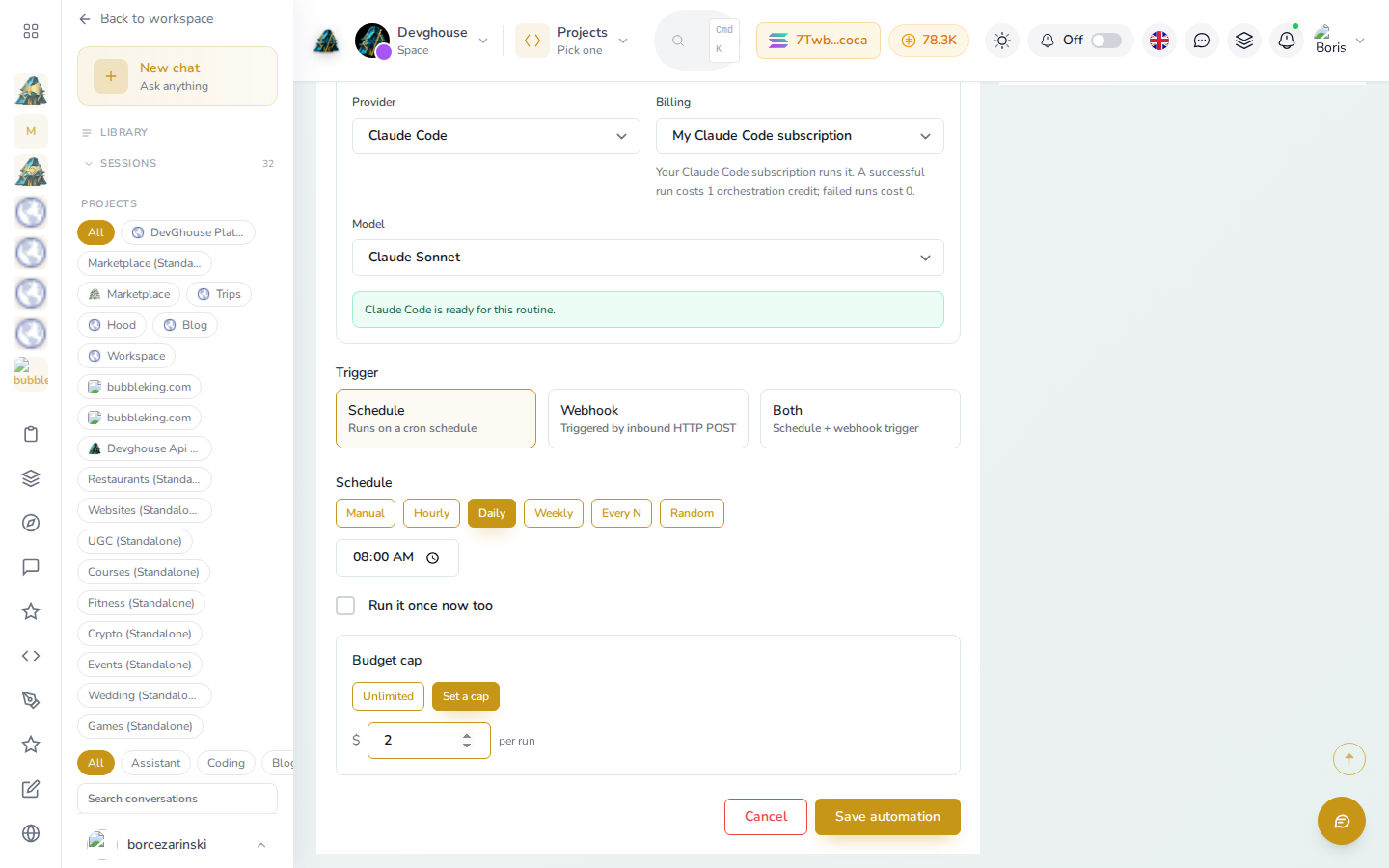Image resolution: width=1389 pixels, height=868 pixels.
Task: Click the 78.3K credits balance
Action: [x=929, y=41]
